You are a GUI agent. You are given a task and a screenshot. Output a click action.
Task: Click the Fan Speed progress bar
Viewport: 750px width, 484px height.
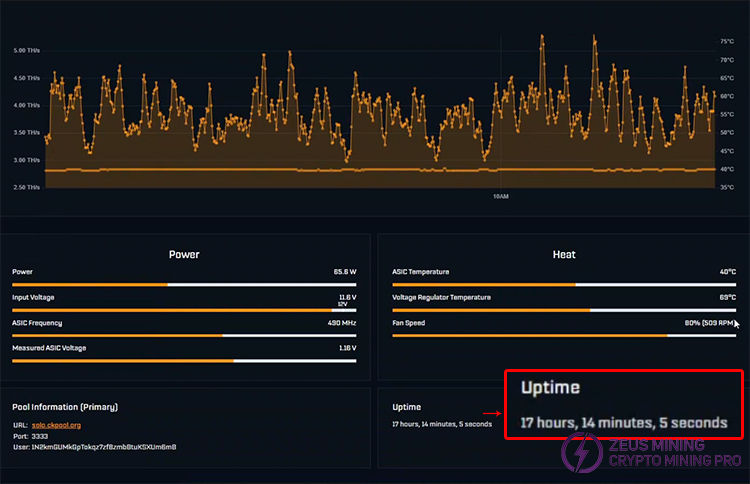pyautogui.click(x=563, y=335)
